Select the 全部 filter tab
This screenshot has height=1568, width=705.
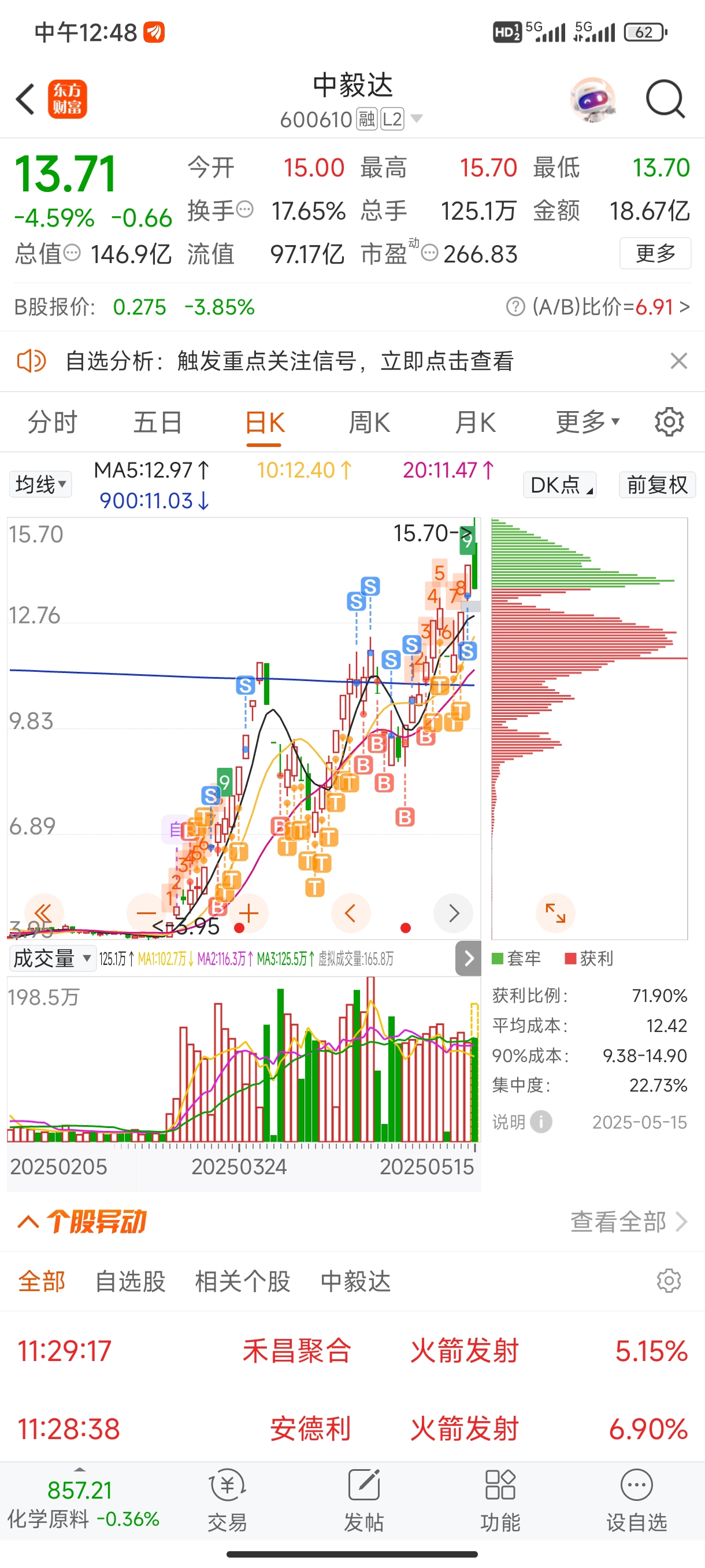point(42,1281)
